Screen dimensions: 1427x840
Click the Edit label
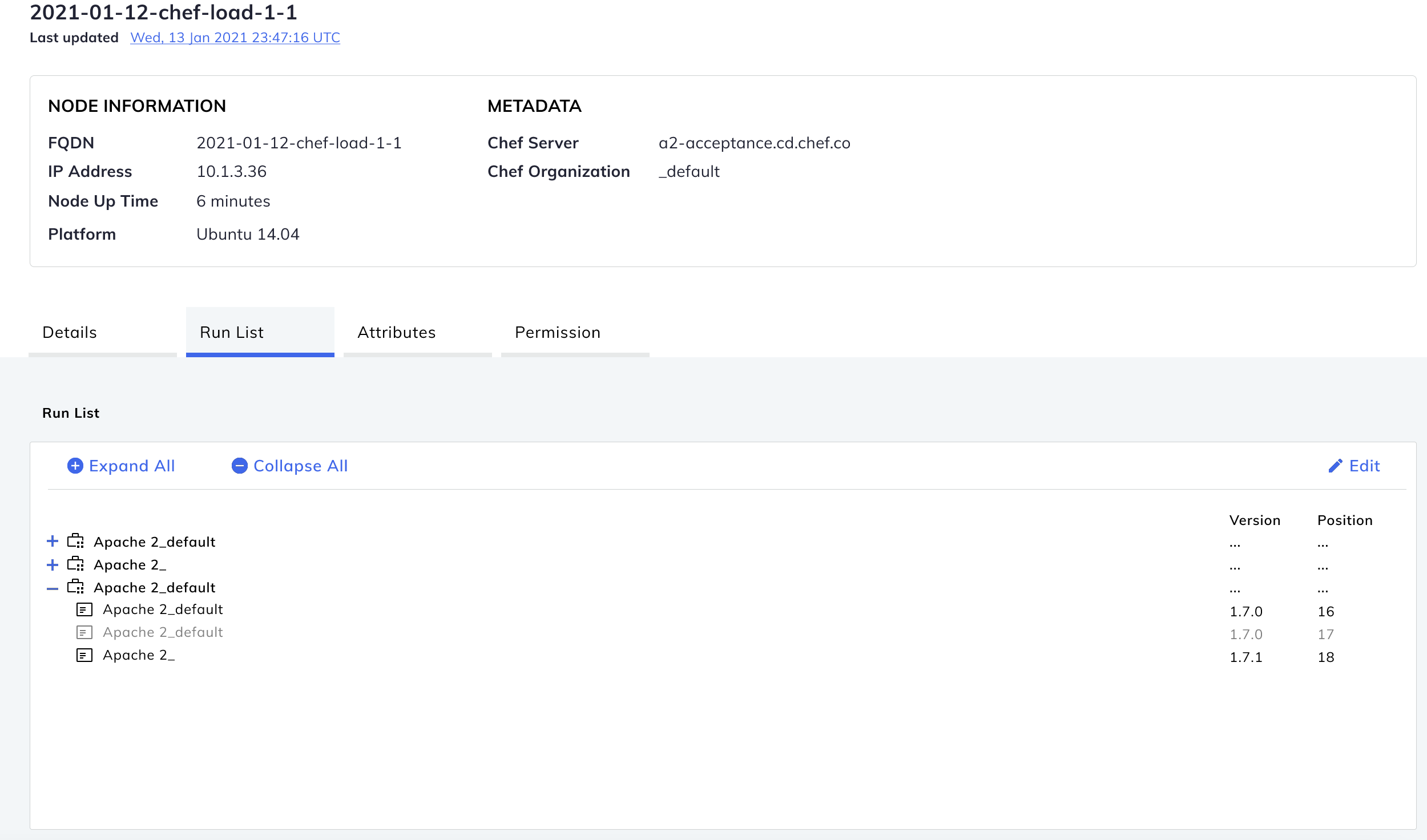coord(1365,466)
